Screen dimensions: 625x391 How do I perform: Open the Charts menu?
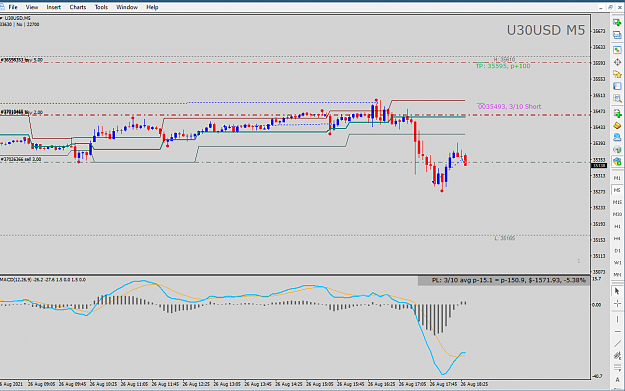click(x=78, y=7)
